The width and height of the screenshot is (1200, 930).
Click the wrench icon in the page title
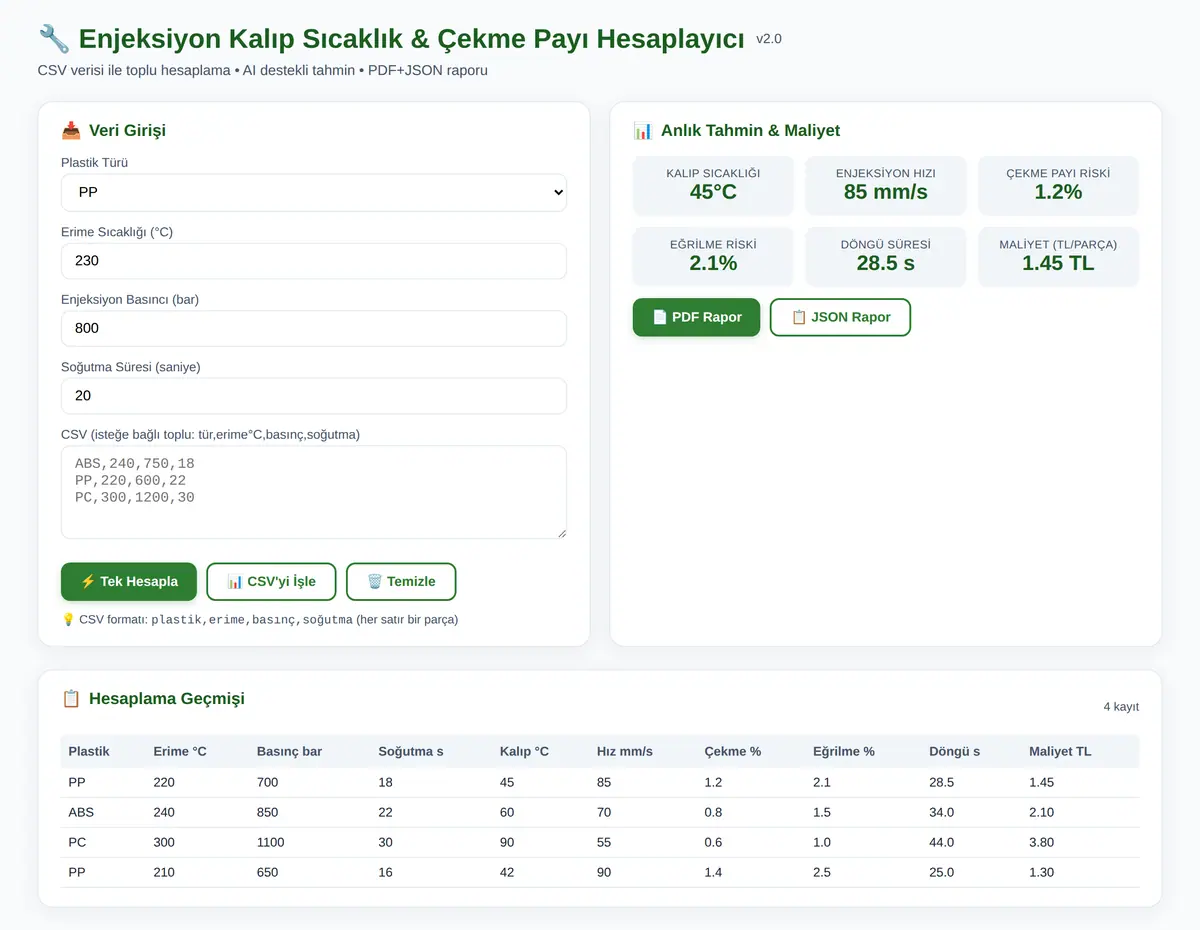54,39
